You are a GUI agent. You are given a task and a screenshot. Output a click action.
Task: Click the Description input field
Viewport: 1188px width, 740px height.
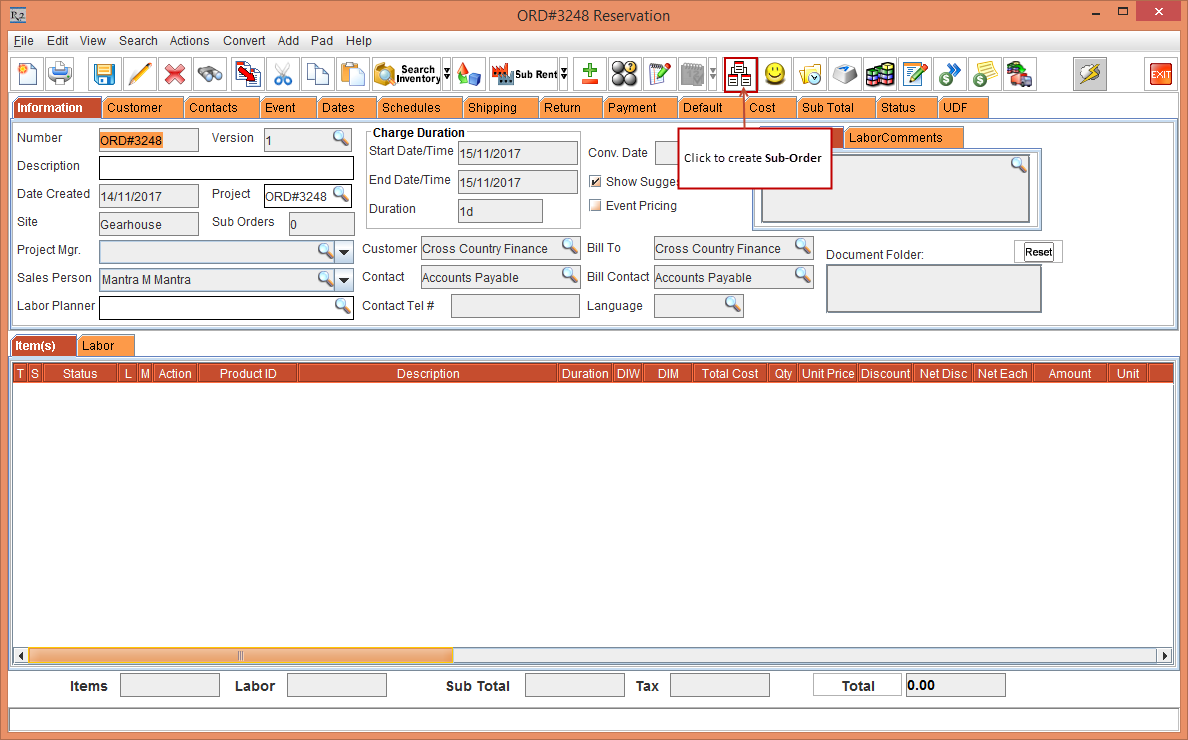226,167
